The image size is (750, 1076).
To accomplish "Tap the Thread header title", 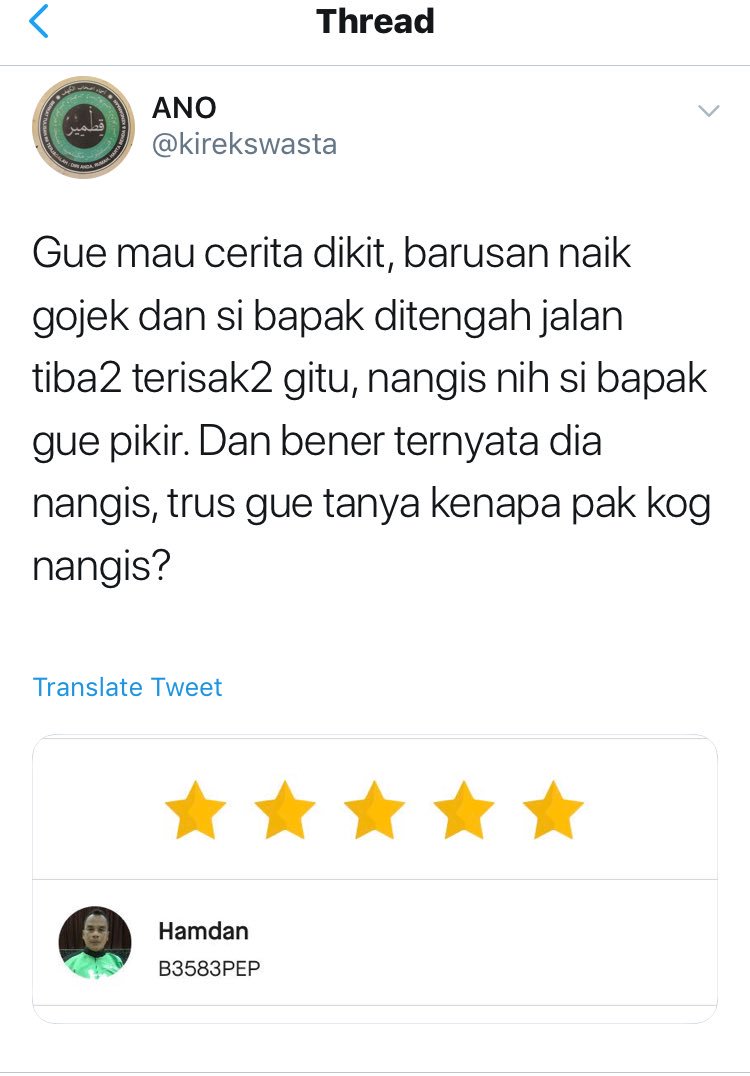I will (x=375, y=21).
